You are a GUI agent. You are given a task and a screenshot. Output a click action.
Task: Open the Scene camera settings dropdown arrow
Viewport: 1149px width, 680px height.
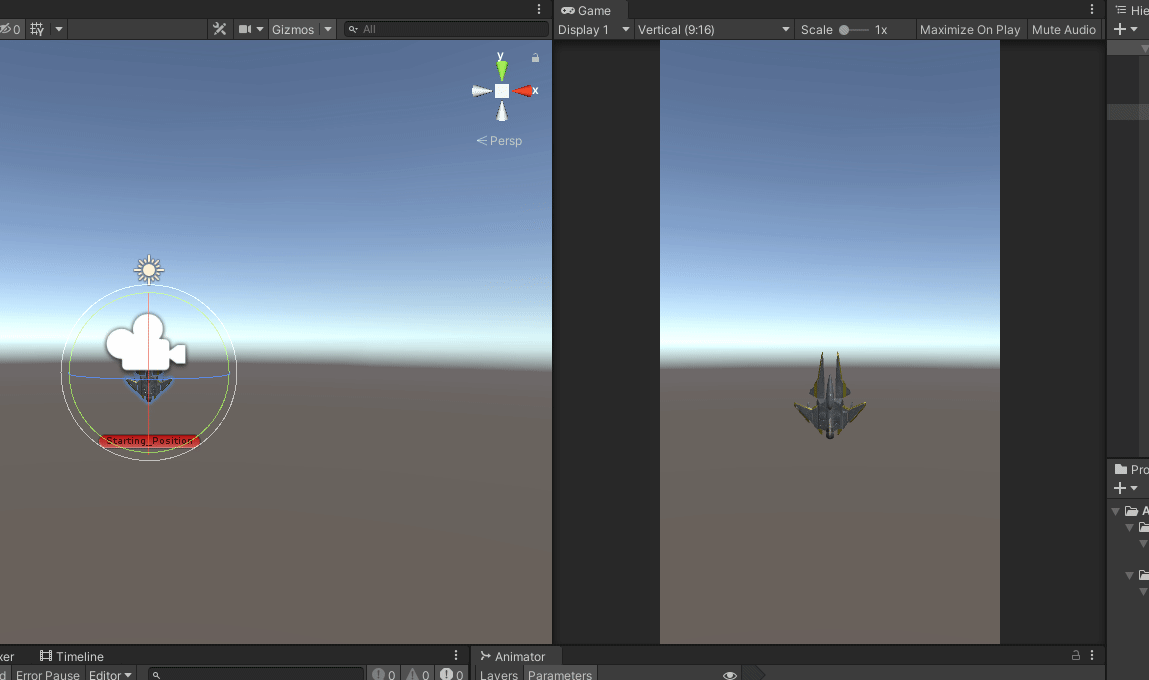[x=259, y=29]
